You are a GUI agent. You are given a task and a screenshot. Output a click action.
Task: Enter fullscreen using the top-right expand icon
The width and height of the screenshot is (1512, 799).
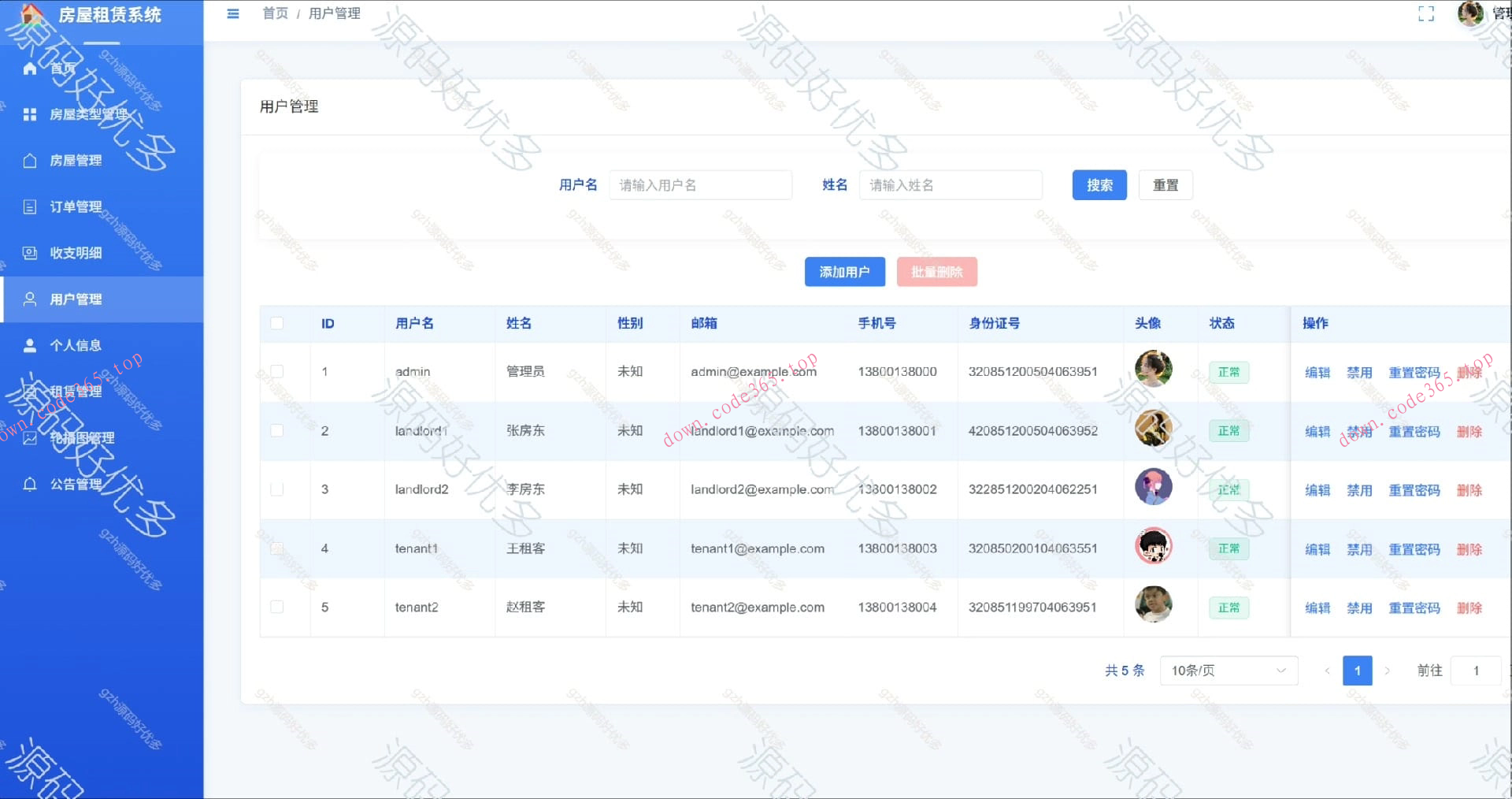[1426, 13]
